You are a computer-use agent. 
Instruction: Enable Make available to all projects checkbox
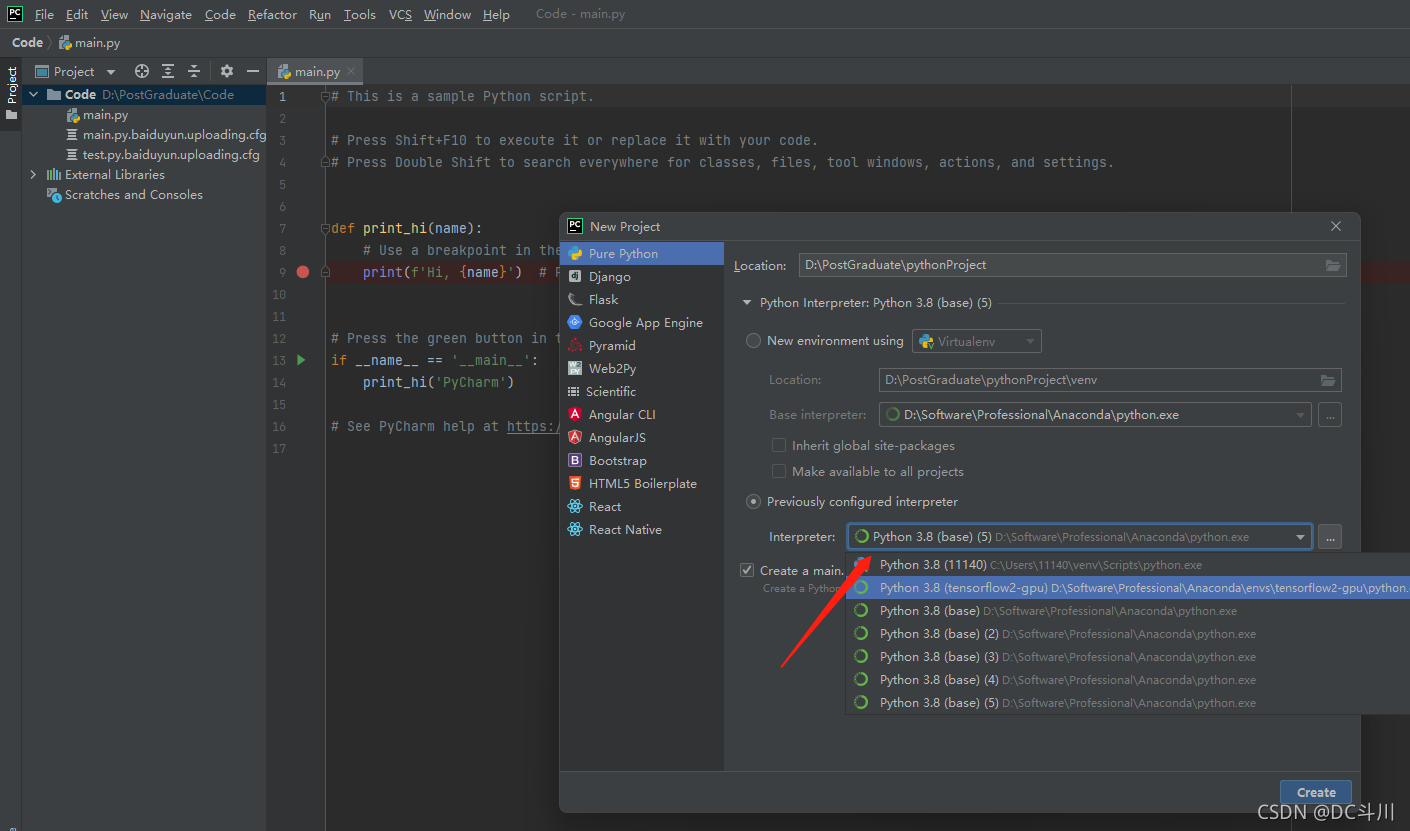point(779,472)
